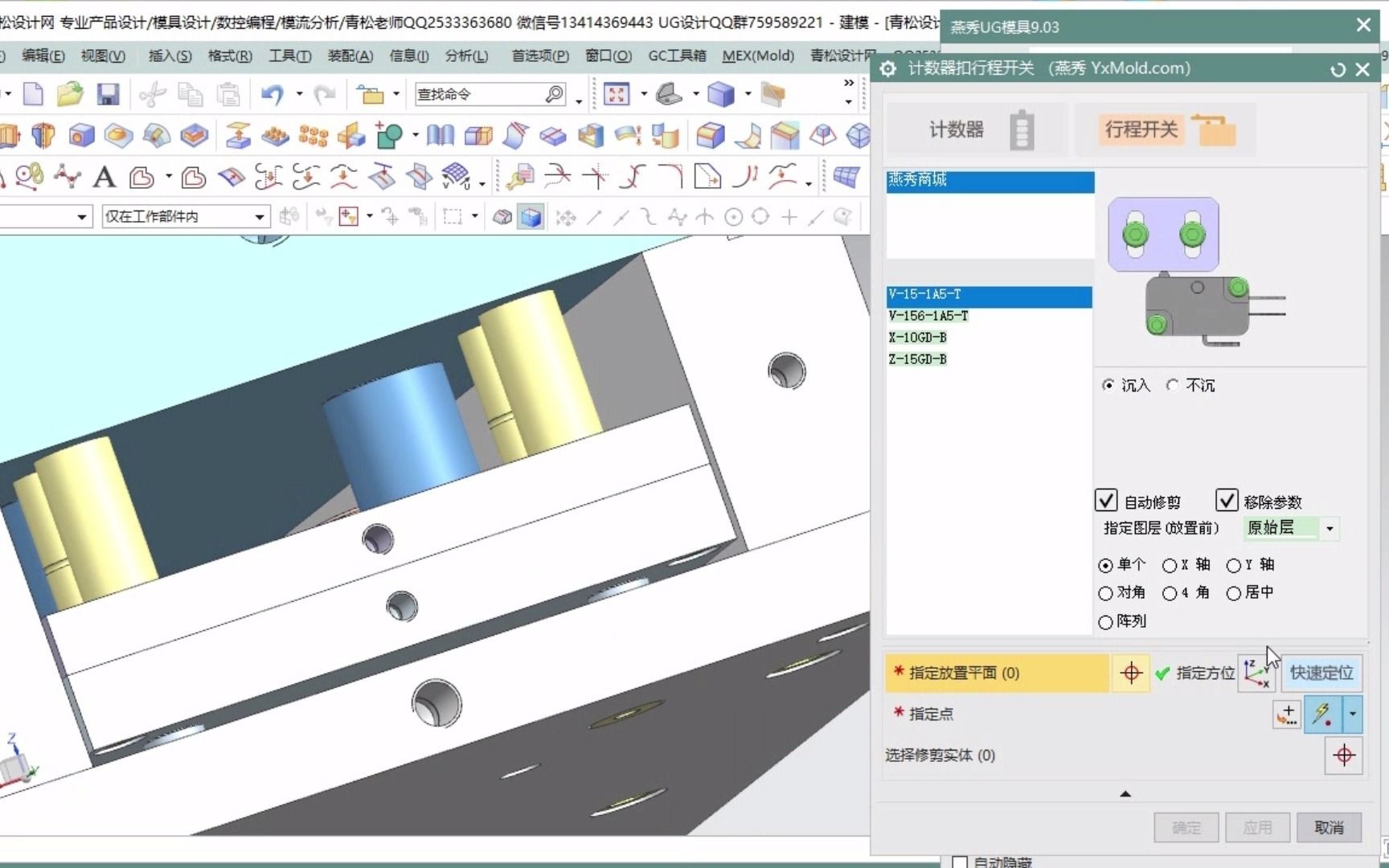1389x868 pixels.
Task: Switch to the 计数器 tab
Action: point(977,129)
